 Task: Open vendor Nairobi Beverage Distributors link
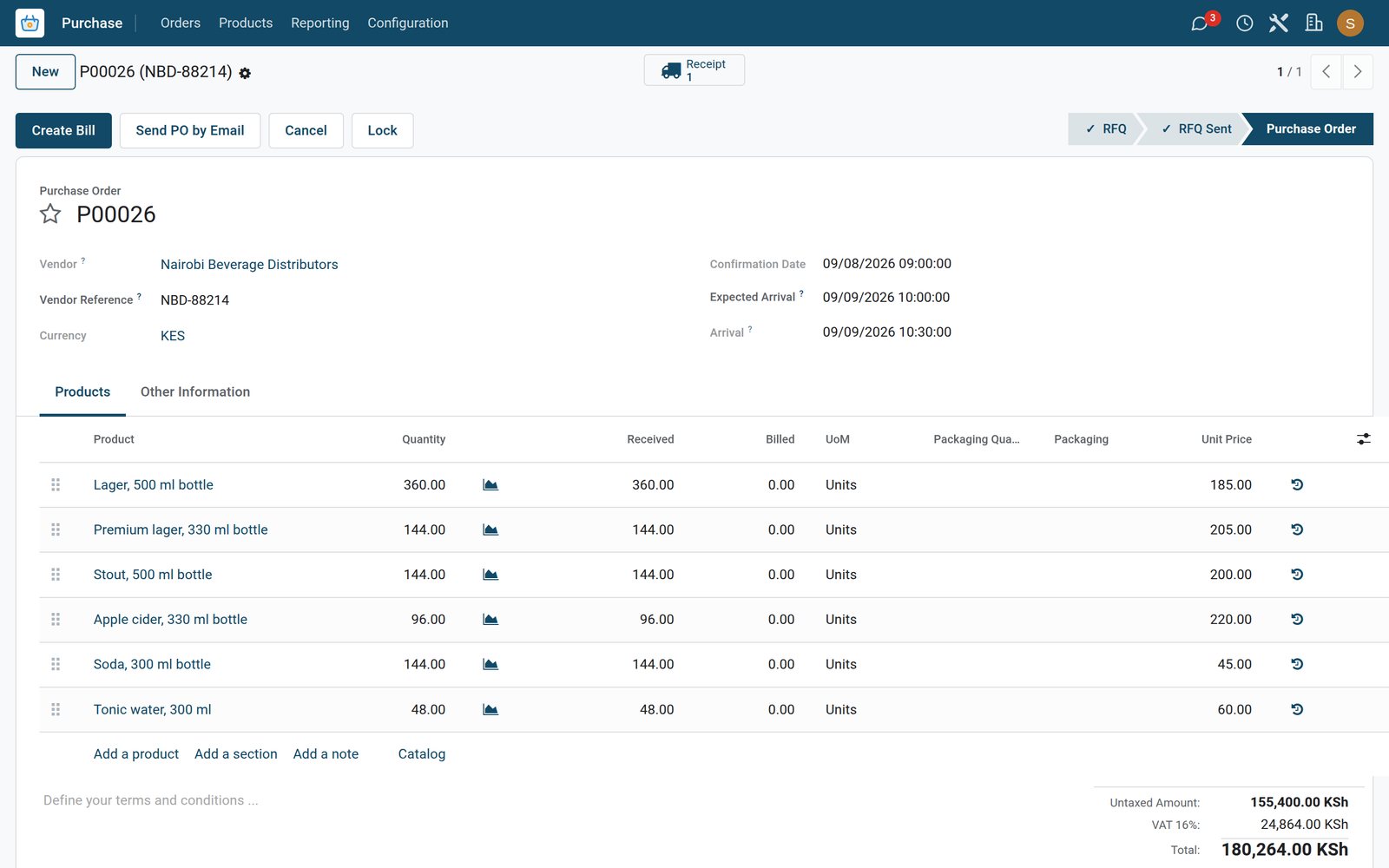[x=249, y=265]
